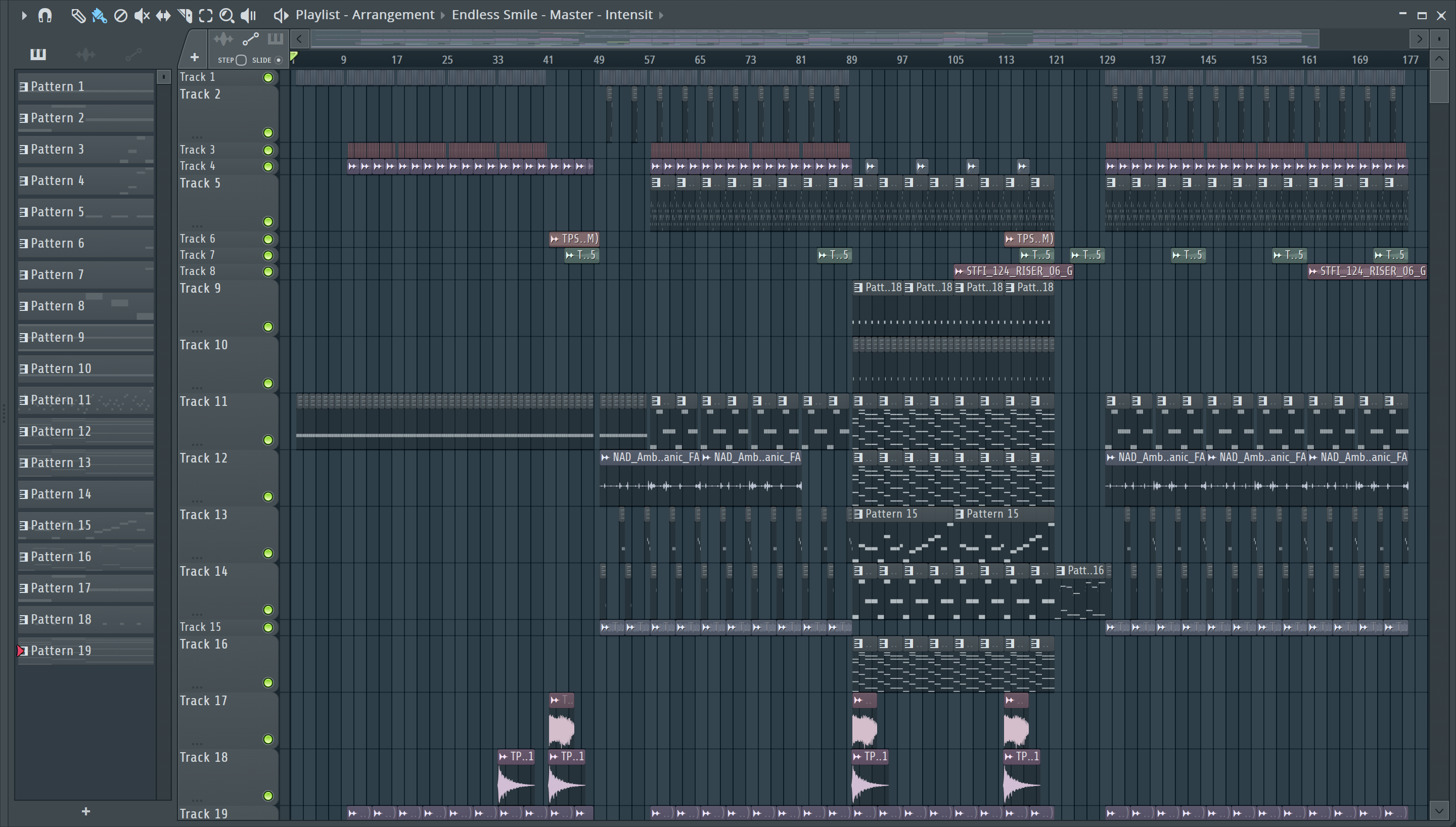Screen dimensions: 1456x827
Task: Show pattern clips in picker panel
Action: click(38, 55)
